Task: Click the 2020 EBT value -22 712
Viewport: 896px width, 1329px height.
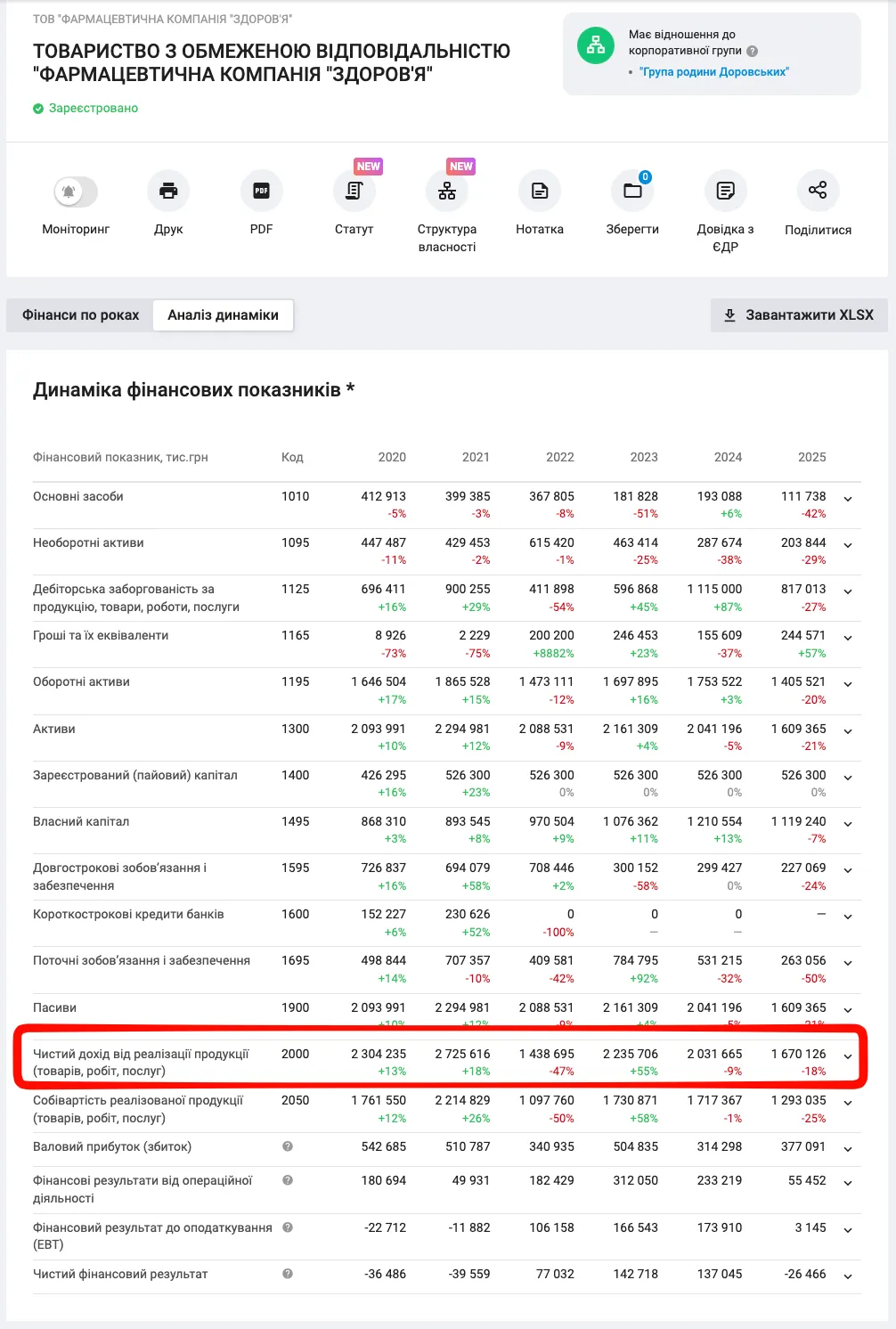Action: pos(385,1227)
